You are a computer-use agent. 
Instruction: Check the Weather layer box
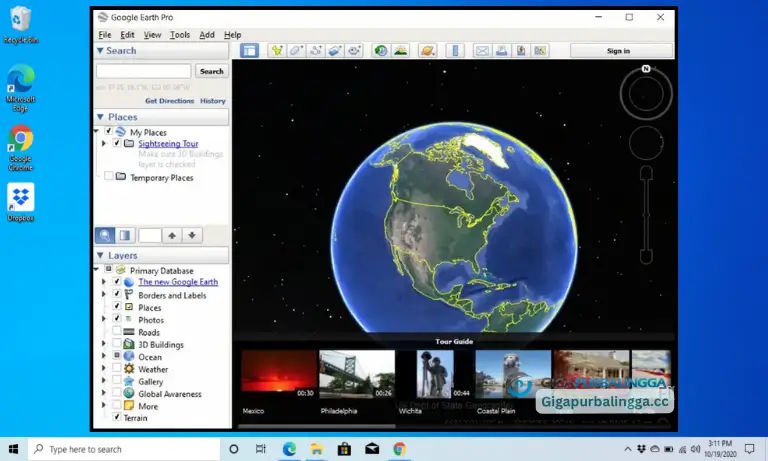117,367
